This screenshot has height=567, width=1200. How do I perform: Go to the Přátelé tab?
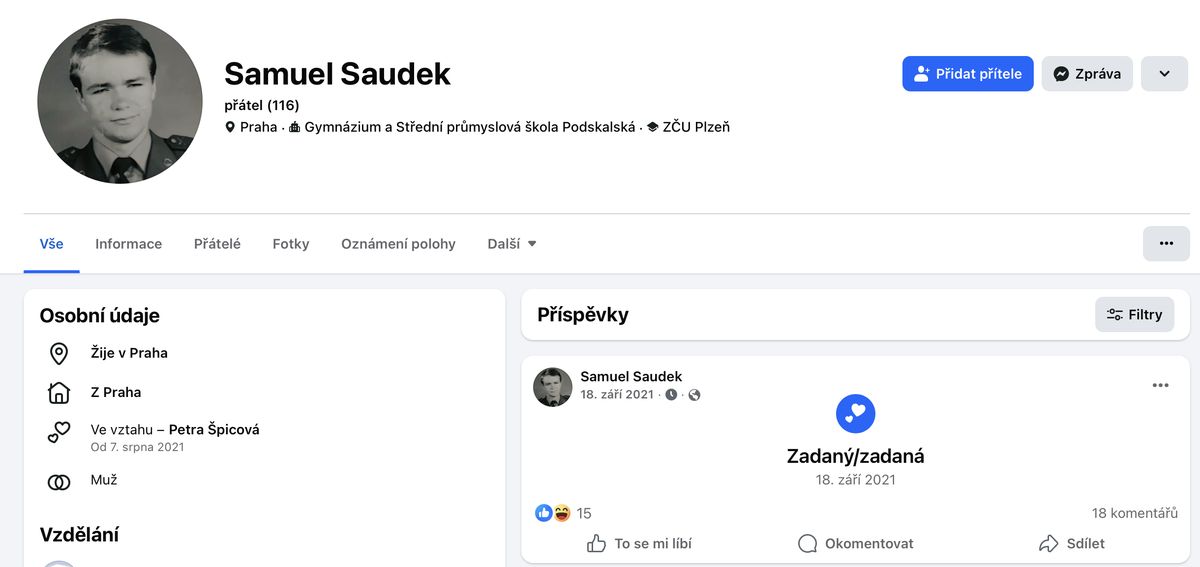[217, 244]
